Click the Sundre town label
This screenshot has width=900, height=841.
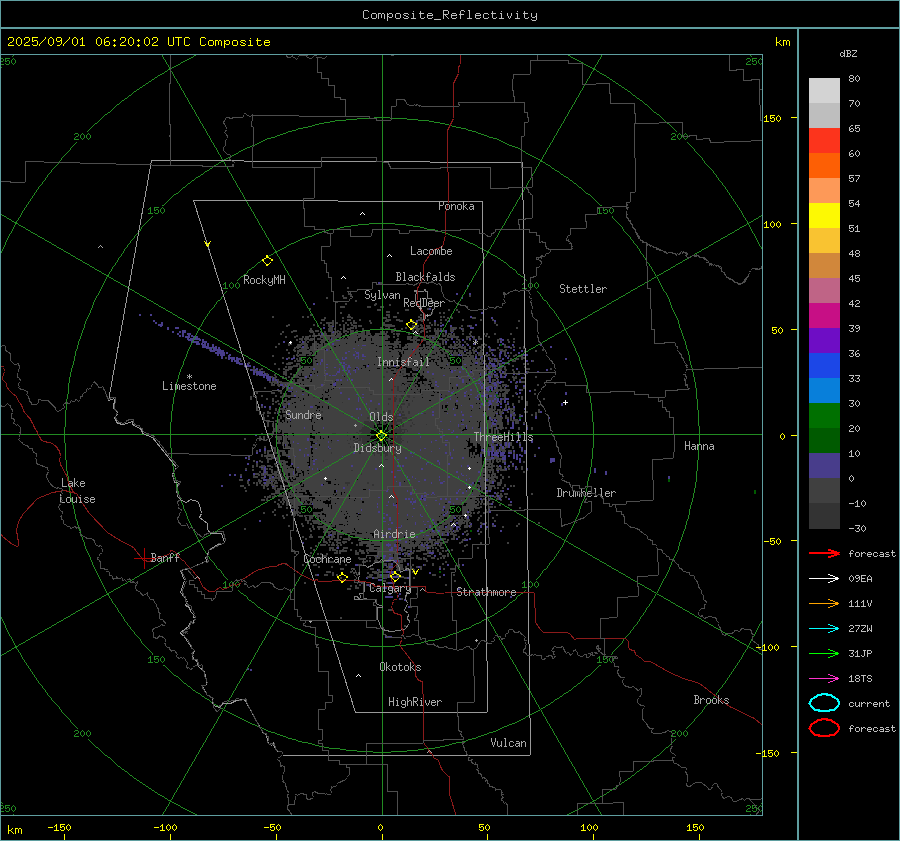coord(303,414)
